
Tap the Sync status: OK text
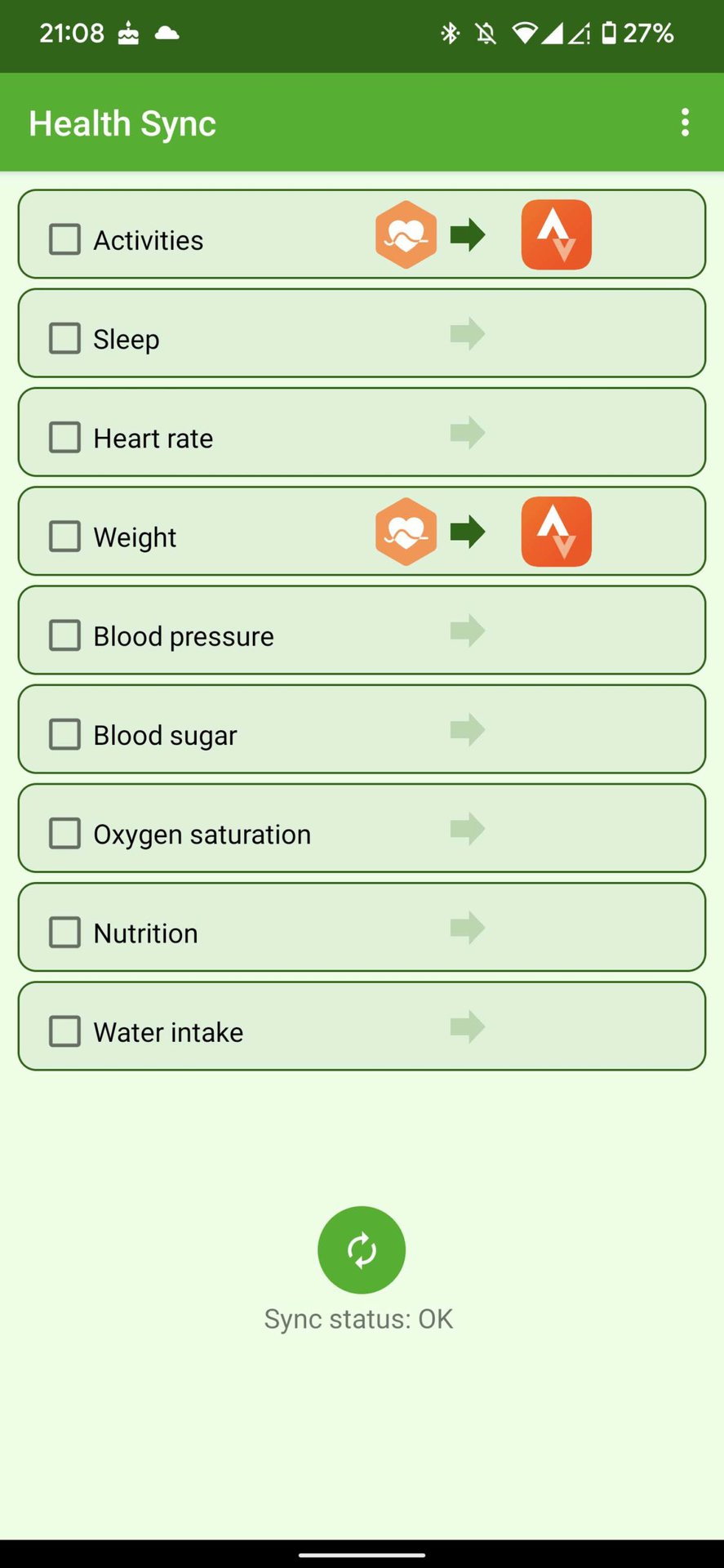tap(358, 1319)
